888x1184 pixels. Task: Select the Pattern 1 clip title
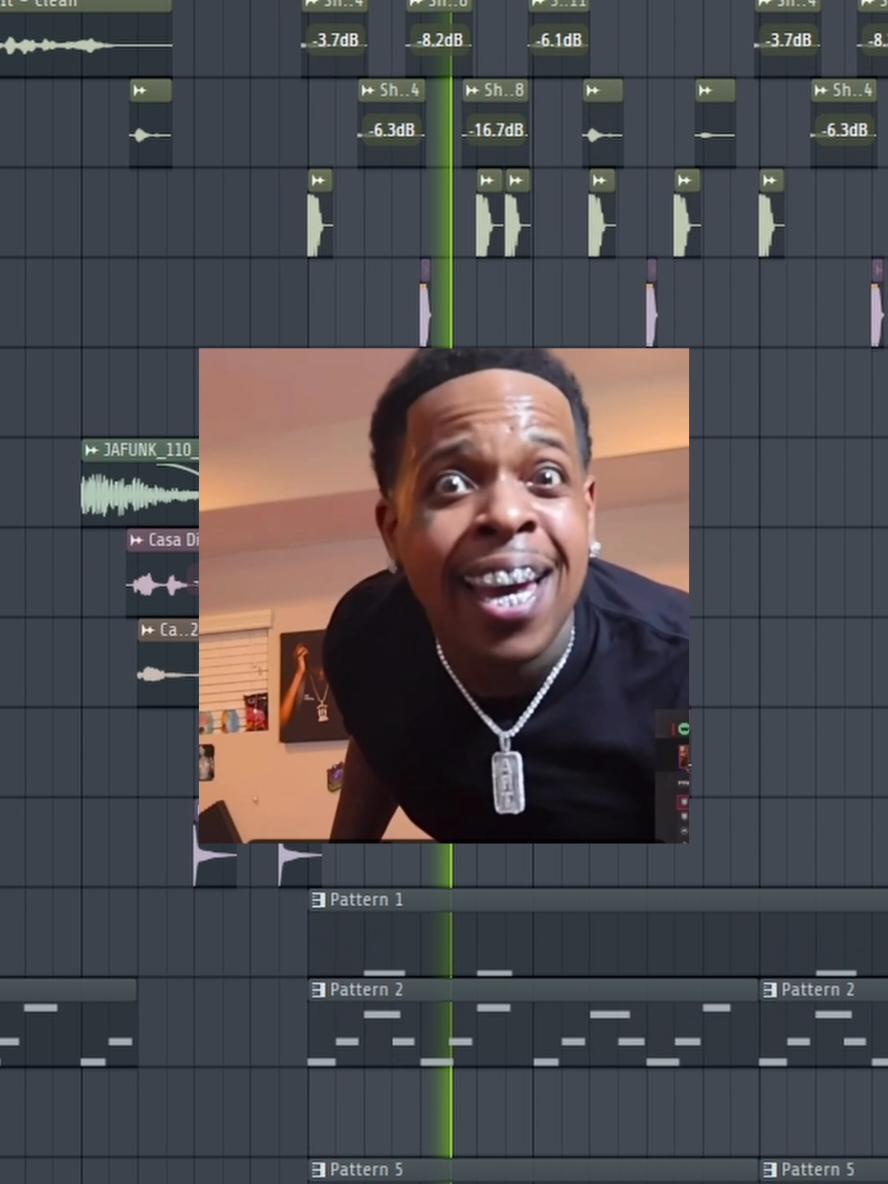coord(366,899)
